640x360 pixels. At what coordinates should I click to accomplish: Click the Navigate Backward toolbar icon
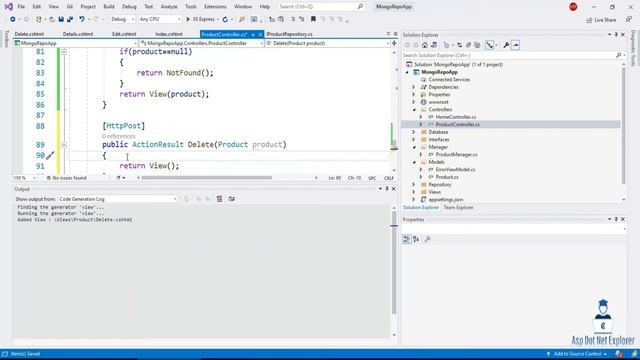point(13,19)
